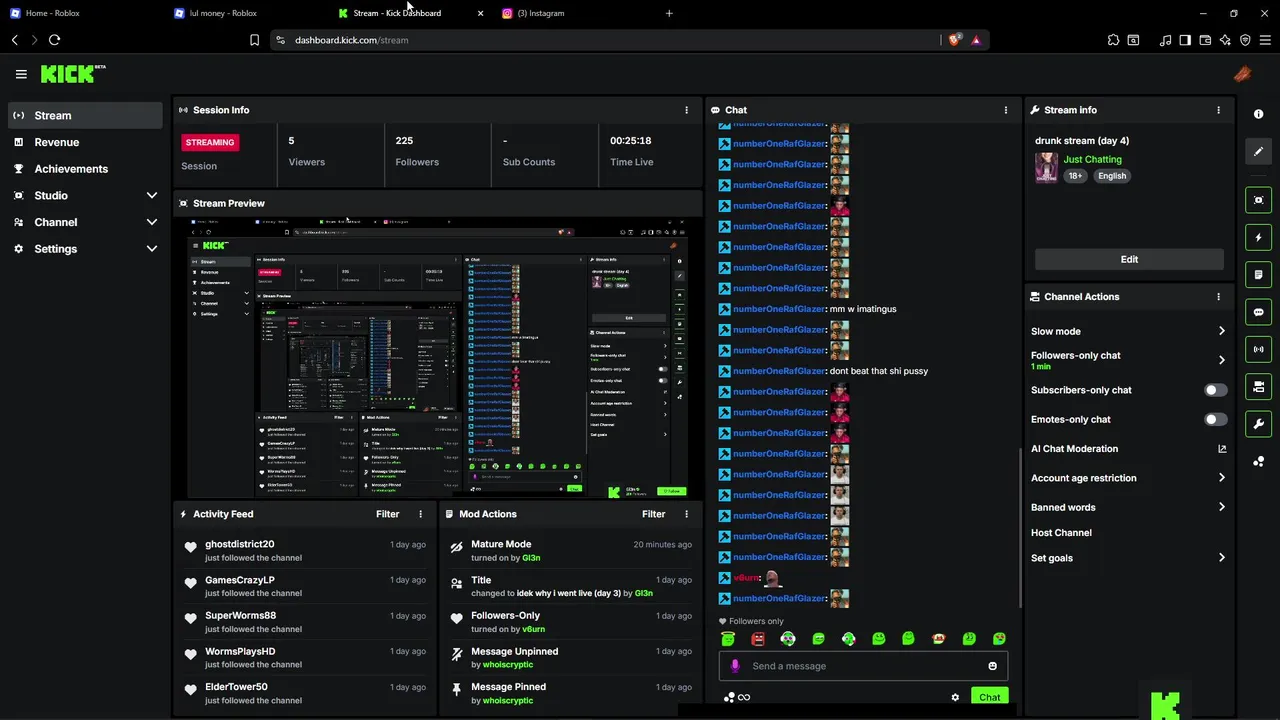This screenshot has width=1280, height=720.
Task: Click the v6urn username in chat
Action: coord(746,578)
